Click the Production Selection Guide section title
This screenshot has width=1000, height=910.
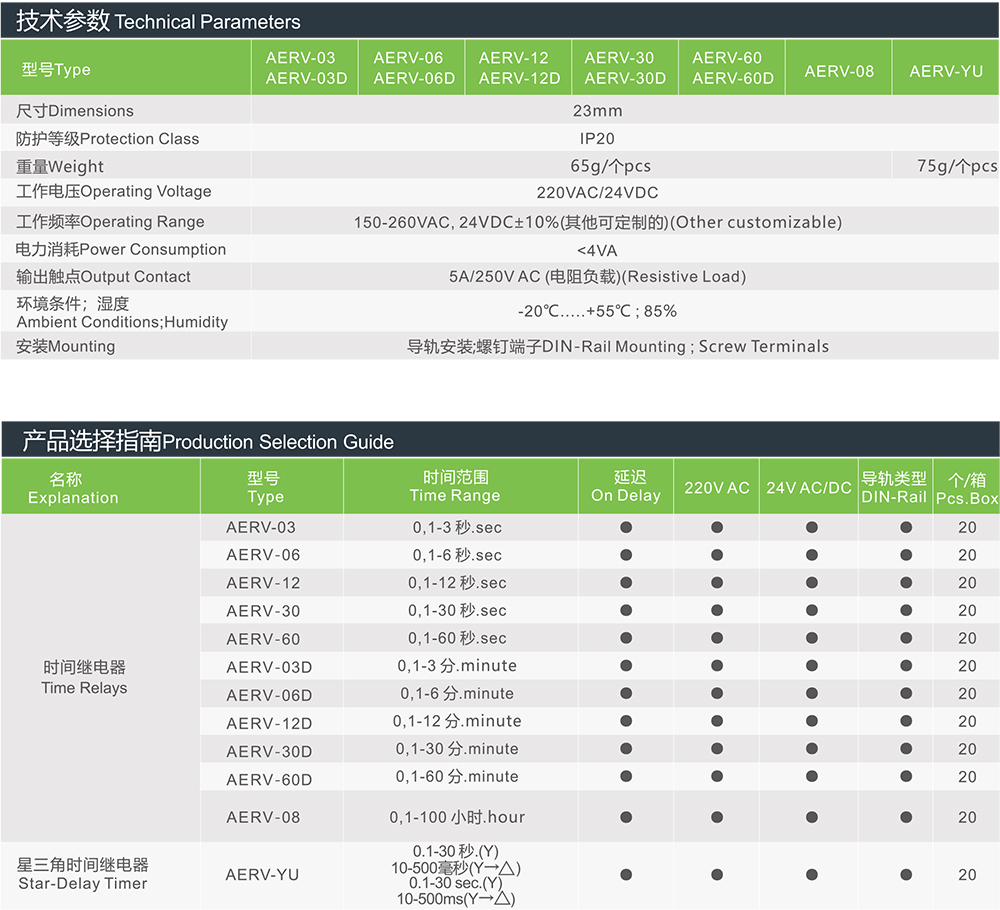[208, 441]
